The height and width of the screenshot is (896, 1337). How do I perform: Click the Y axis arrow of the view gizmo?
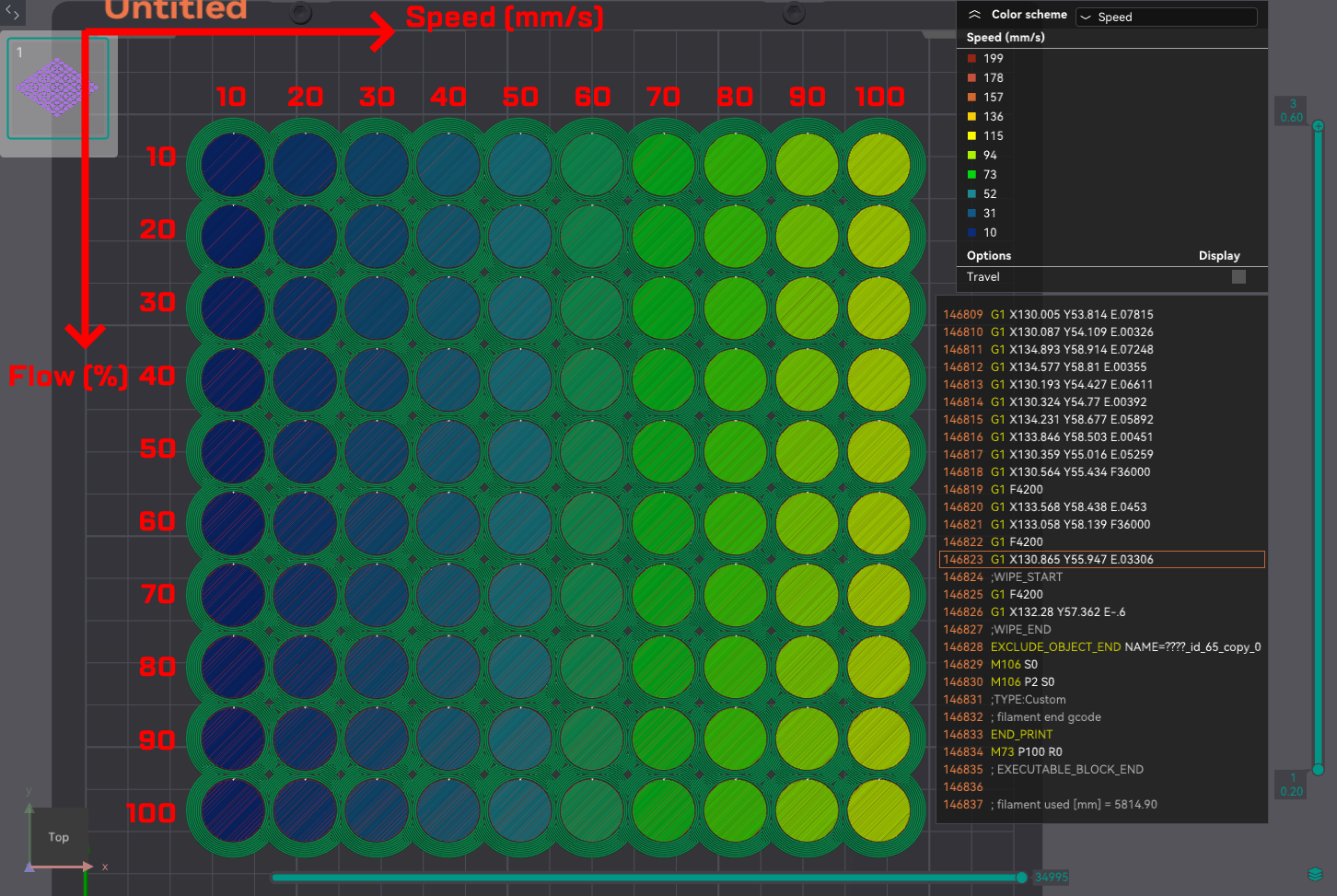click(29, 809)
